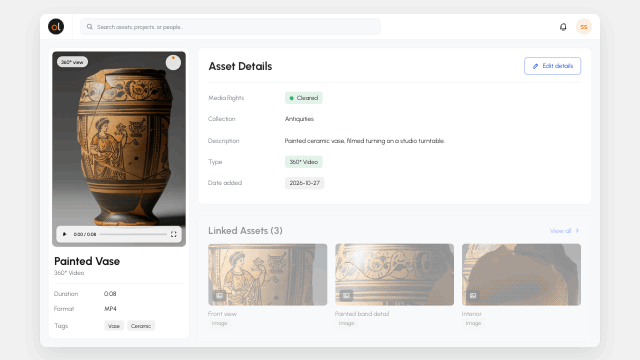The height and width of the screenshot is (360, 640).
Task: Click the image icon on Painted band detail thumbnail
Action: [x=346, y=296]
